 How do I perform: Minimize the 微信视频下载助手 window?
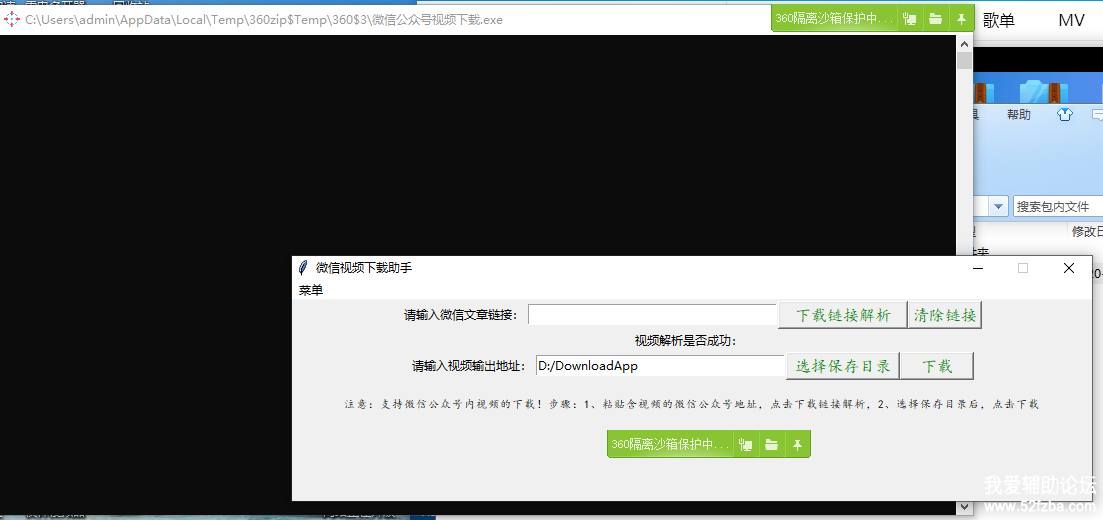point(978,267)
